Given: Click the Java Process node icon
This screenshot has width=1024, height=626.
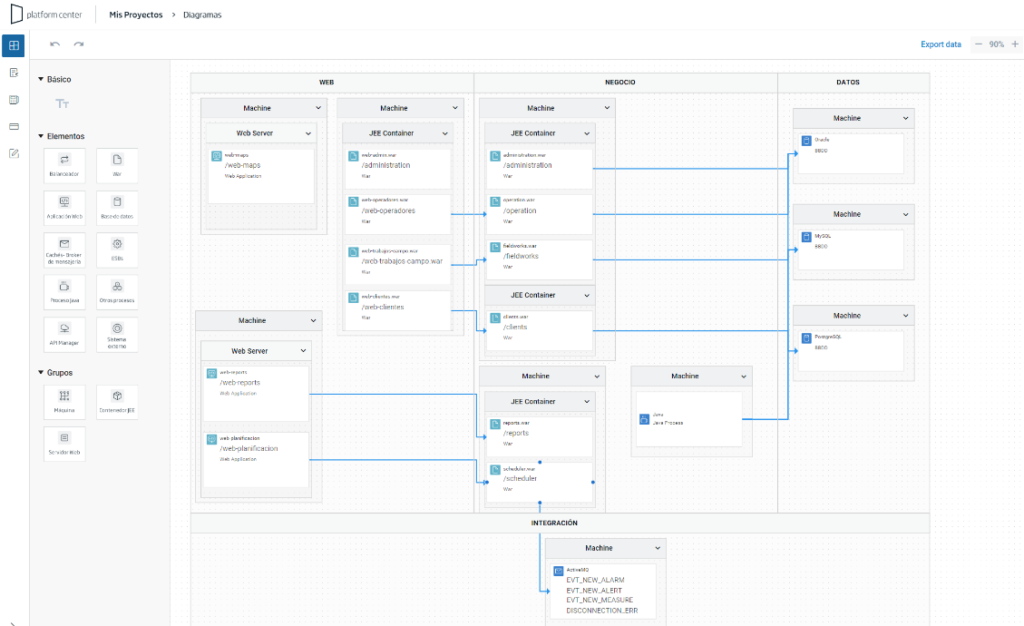Looking at the screenshot, I should pos(644,419).
